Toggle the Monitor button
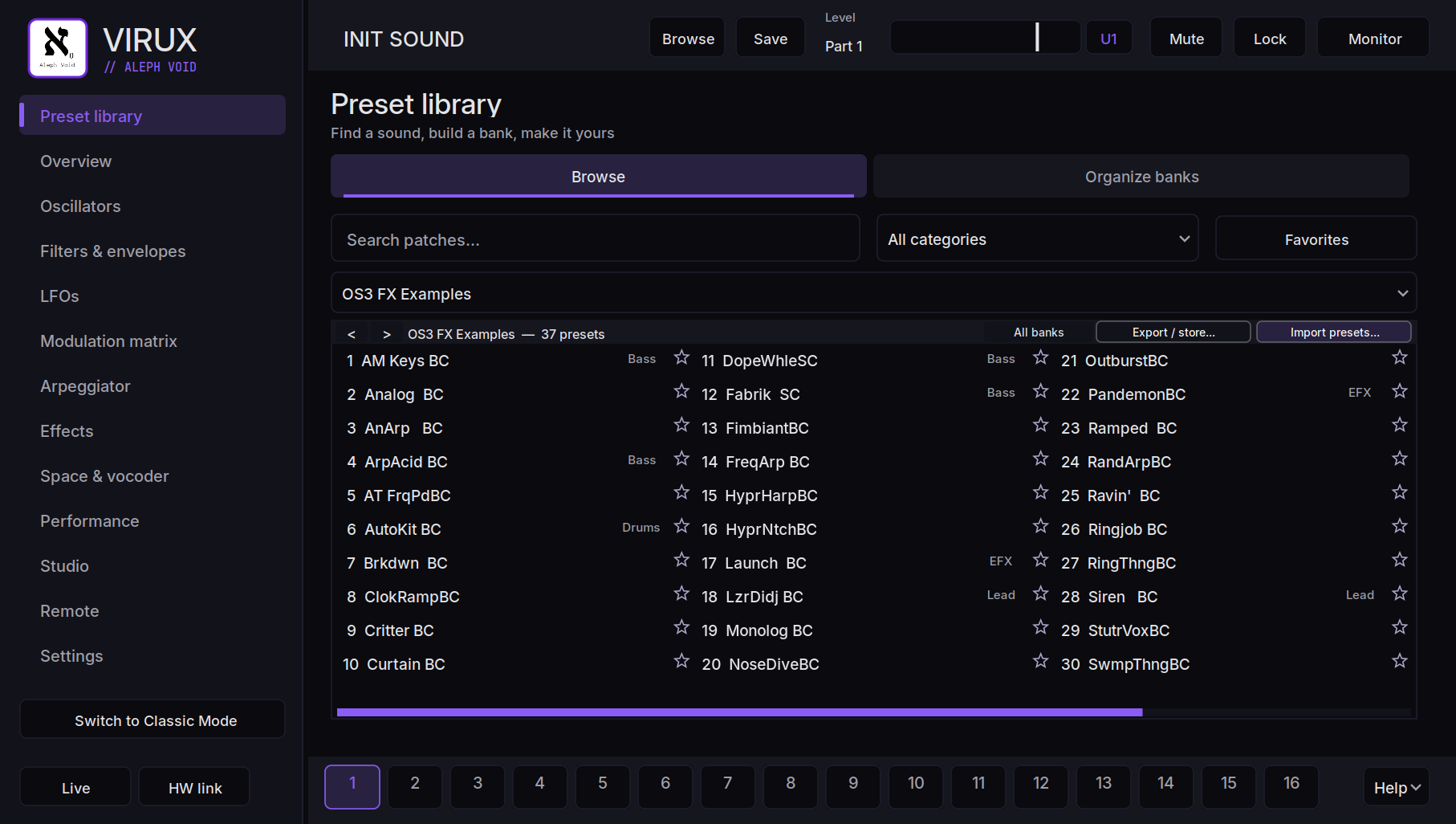 [x=1373, y=38]
